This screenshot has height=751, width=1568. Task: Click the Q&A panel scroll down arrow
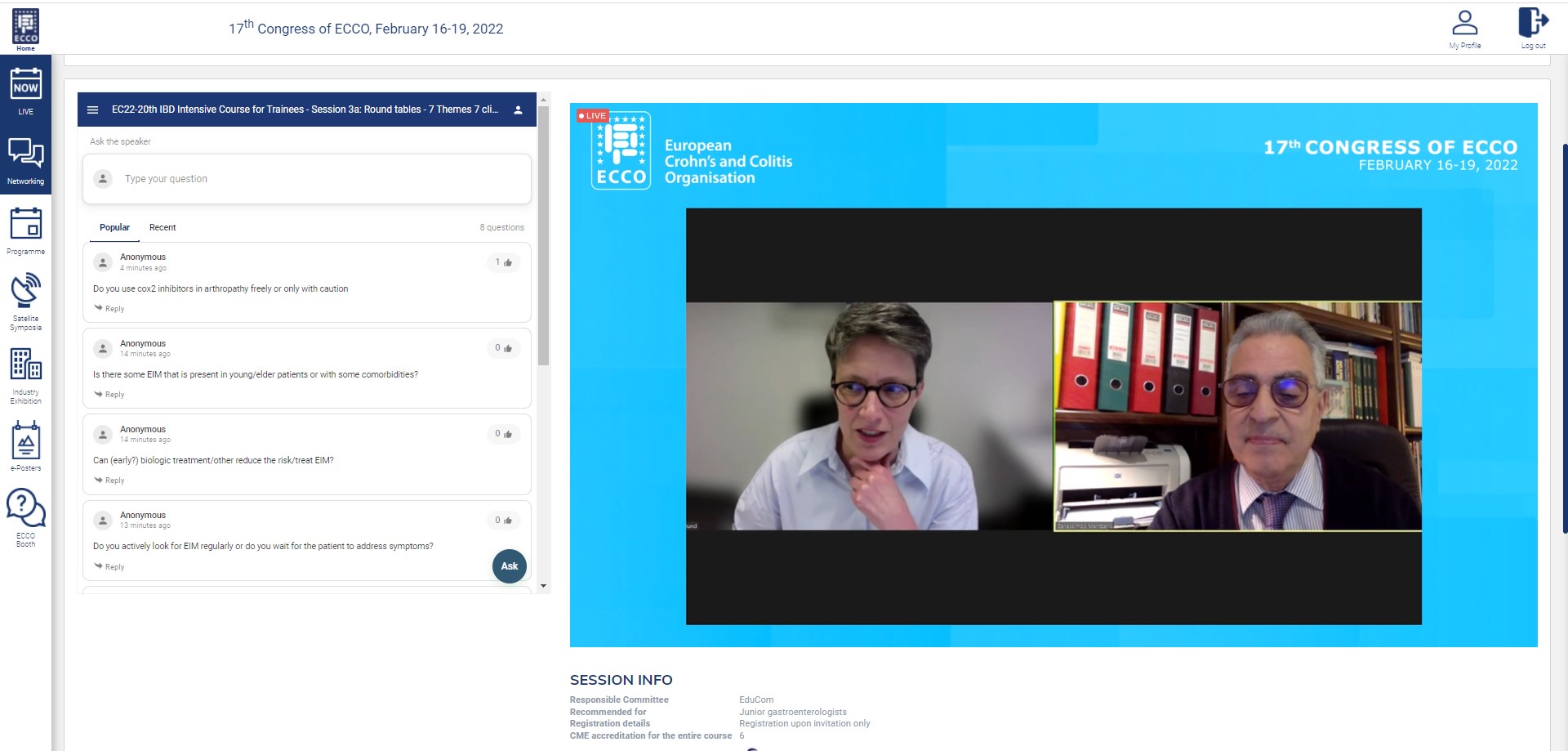point(544,586)
